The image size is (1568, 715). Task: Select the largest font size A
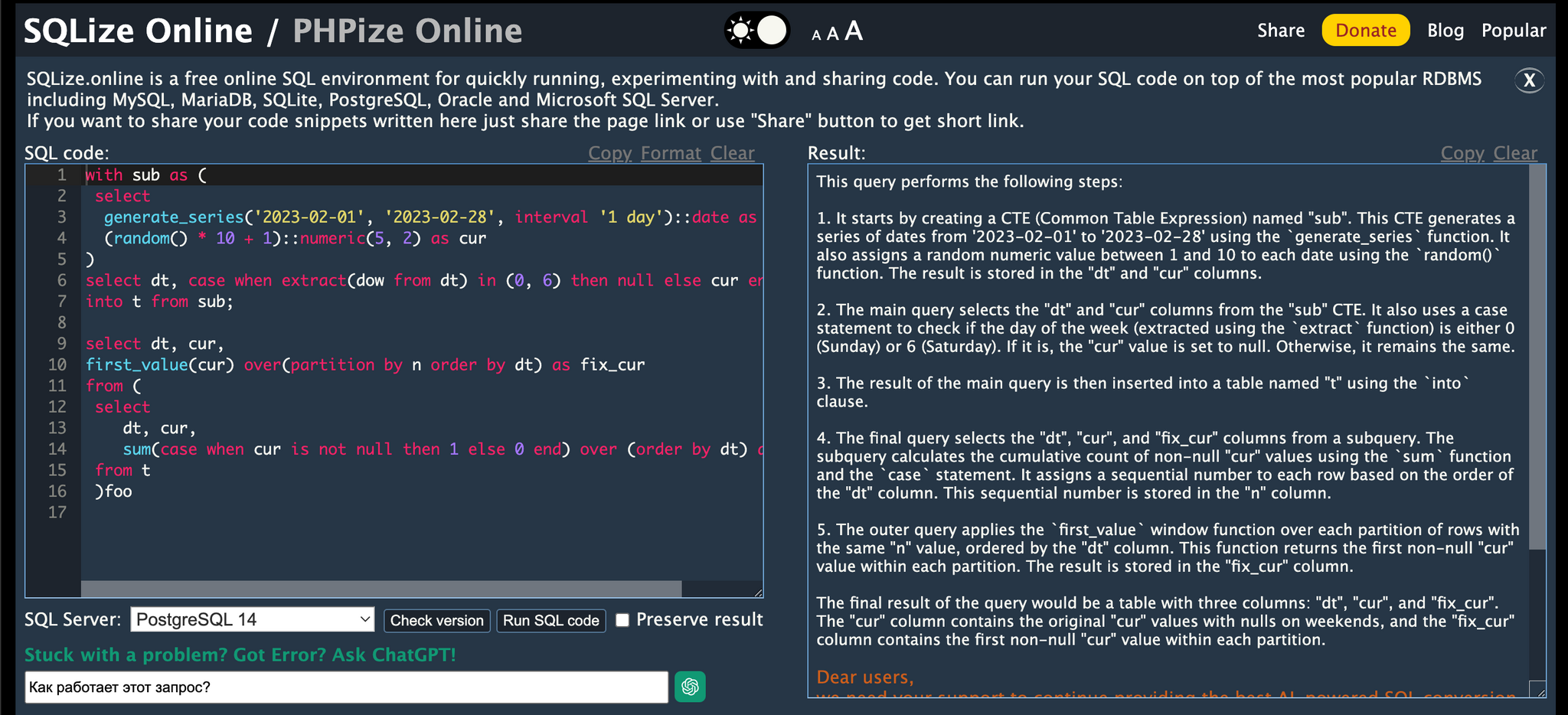pyautogui.click(x=854, y=31)
